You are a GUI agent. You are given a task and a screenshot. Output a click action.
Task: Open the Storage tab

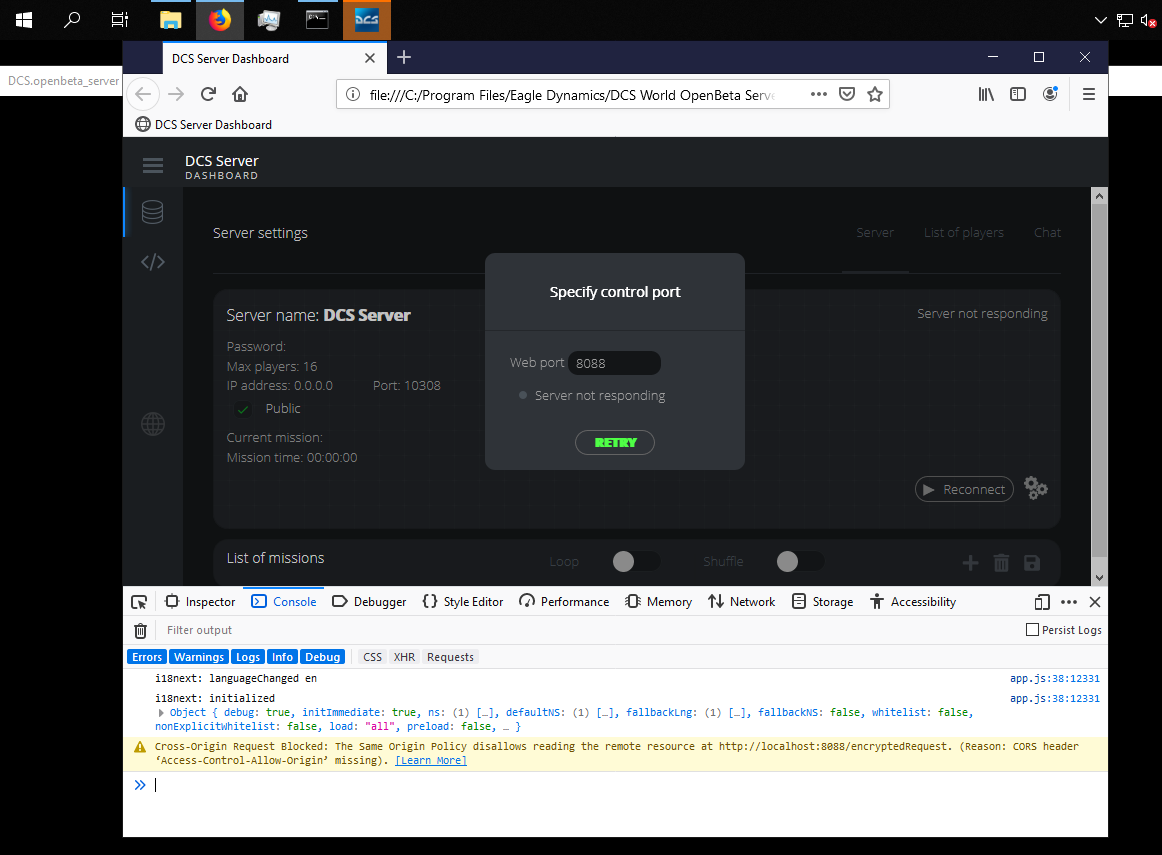coord(823,602)
